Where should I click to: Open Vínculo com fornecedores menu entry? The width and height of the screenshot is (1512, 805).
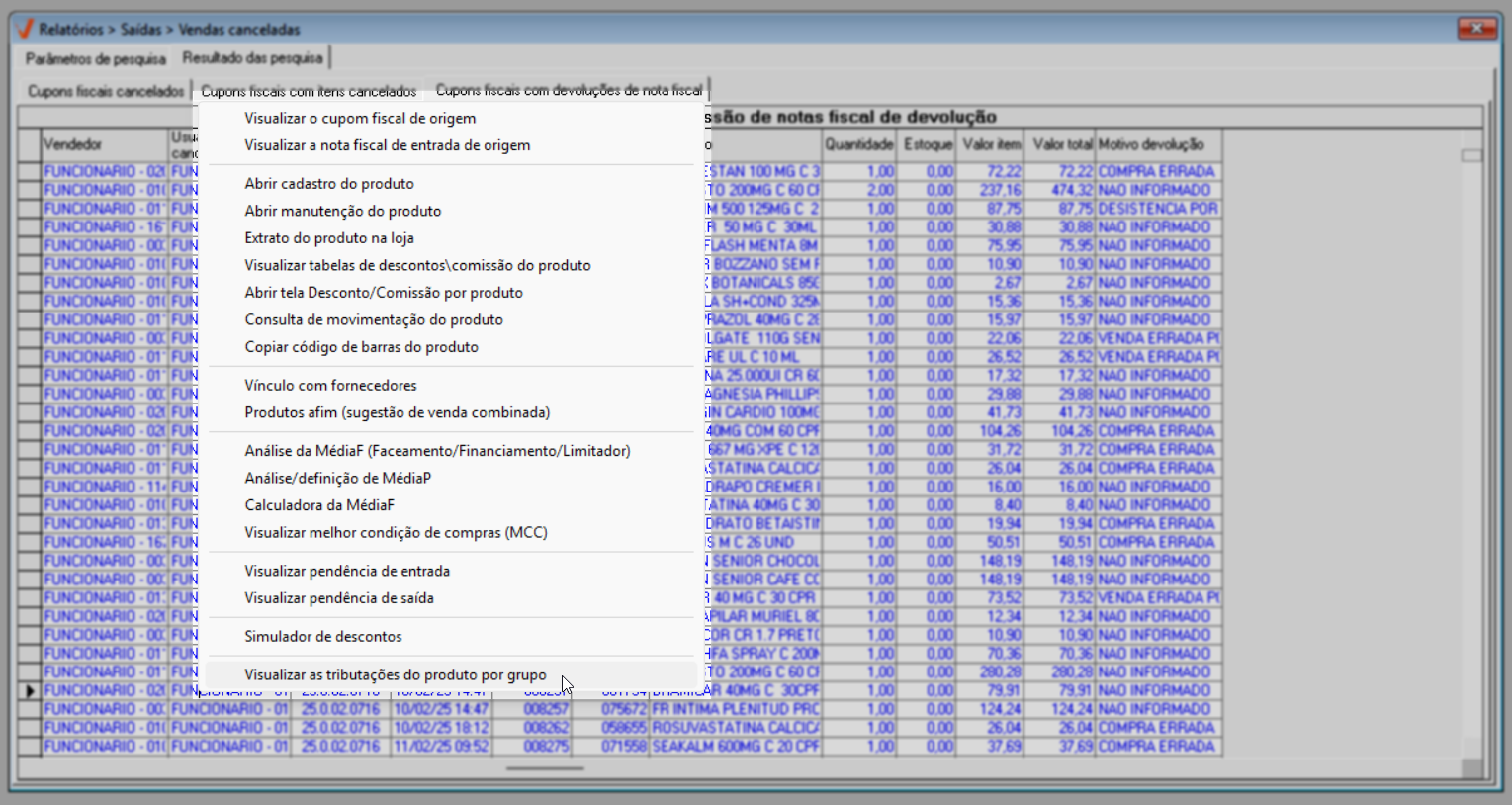click(330, 386)
